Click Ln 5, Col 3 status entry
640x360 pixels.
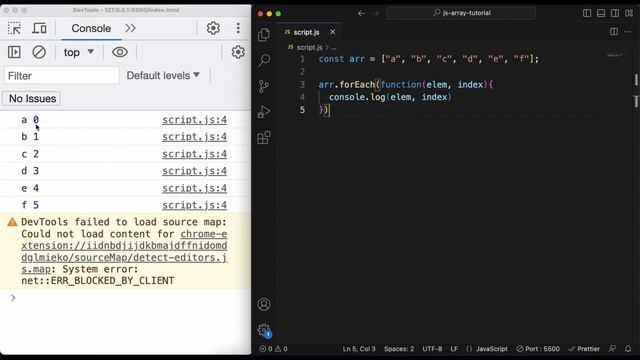[x=359, y=349]
